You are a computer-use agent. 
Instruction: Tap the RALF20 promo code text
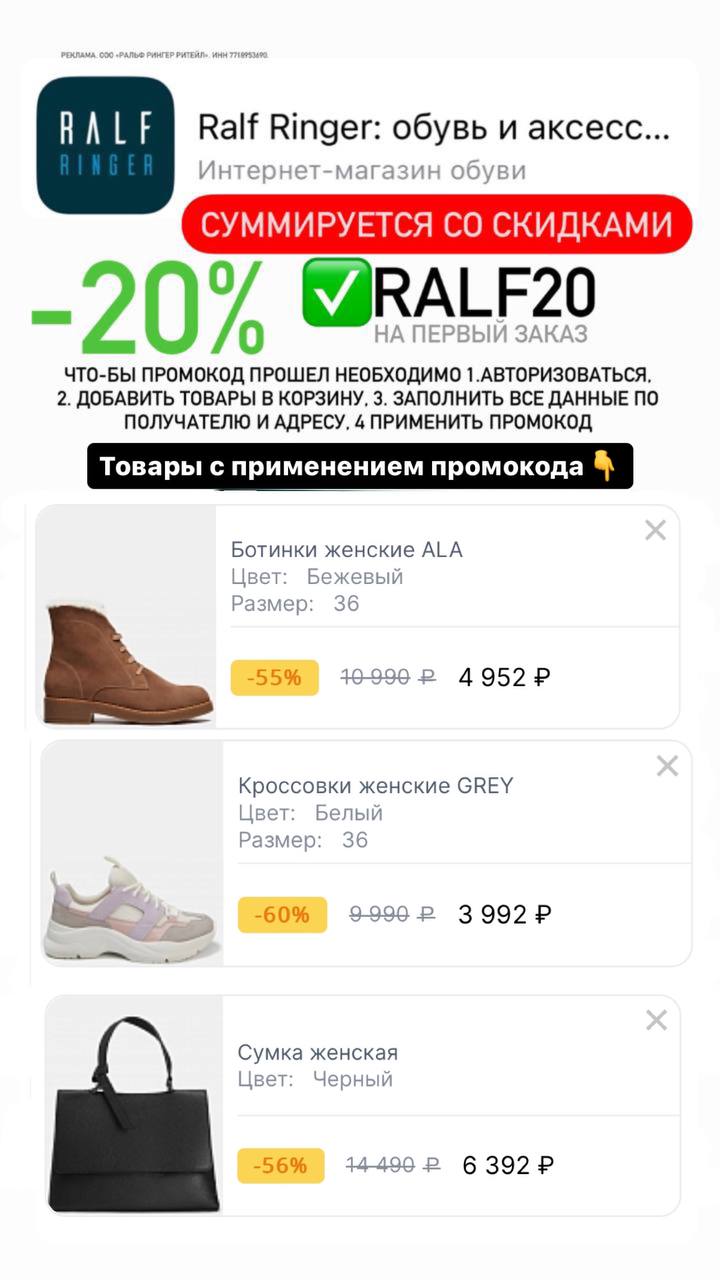pyautogui.click(x=485, y=292)
